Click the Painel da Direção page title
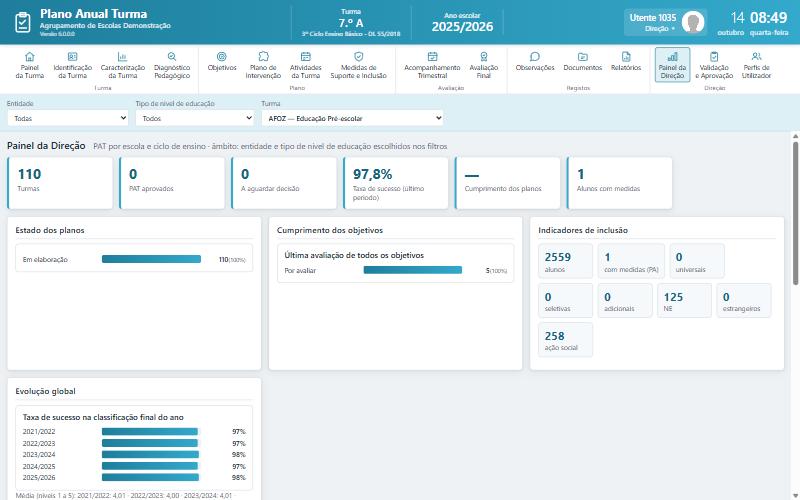The width and height of the screenshot is (800, 500). [46, 146]
